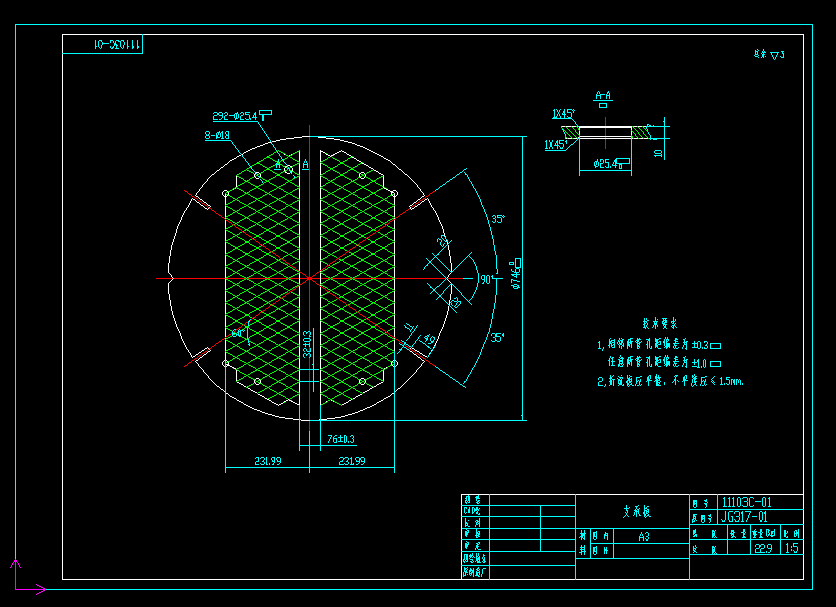
Task: Select the upper 35° angle dimension
Action: tap(498, 219)
